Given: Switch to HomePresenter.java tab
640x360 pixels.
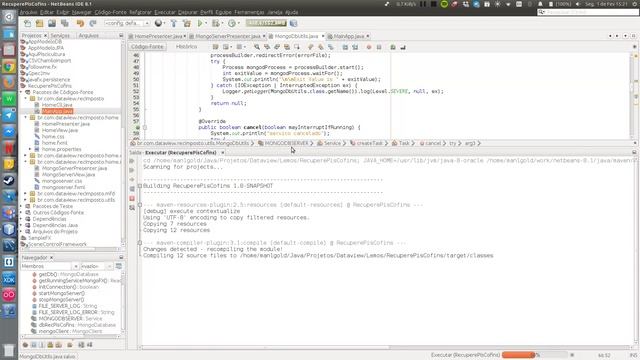Looking at the screenshot, I should [157, 36].
